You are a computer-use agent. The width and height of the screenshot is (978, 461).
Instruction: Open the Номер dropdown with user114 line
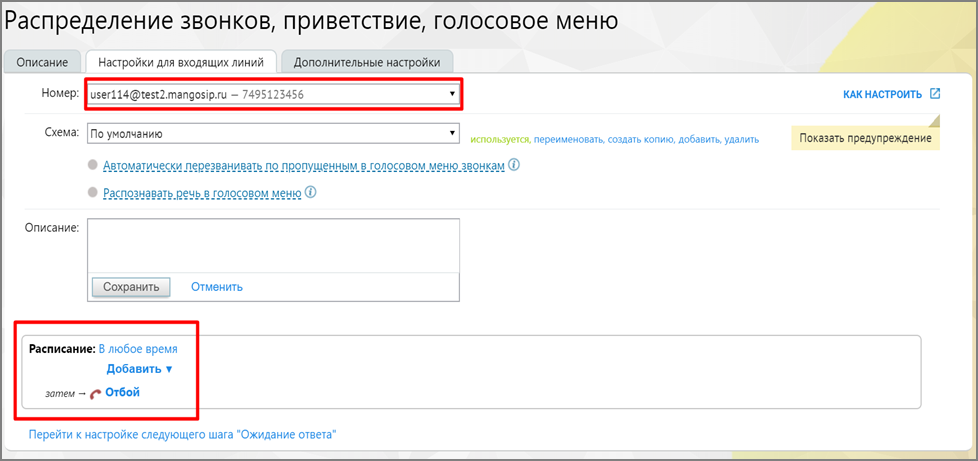point(273,94)
